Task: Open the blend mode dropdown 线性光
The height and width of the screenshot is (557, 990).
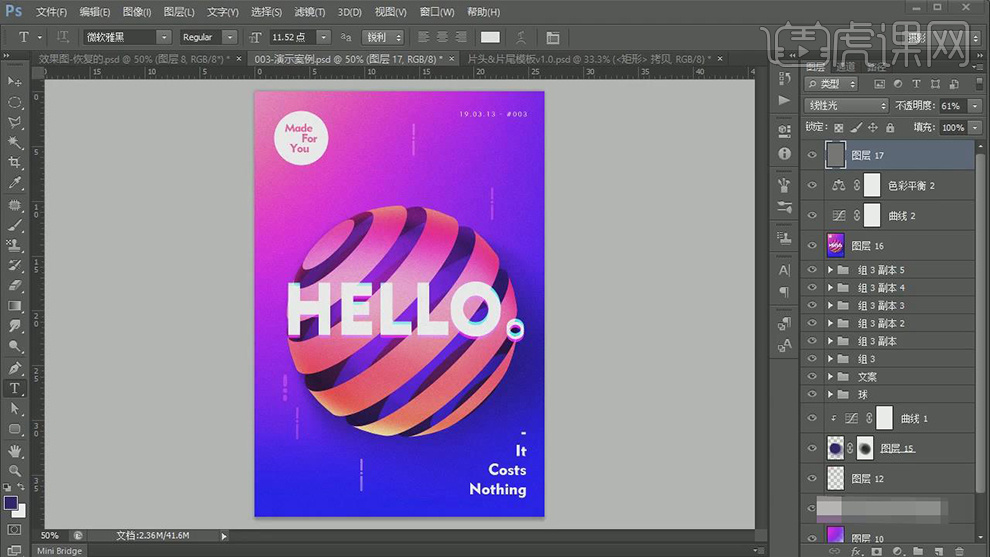Action: point(846,105)
